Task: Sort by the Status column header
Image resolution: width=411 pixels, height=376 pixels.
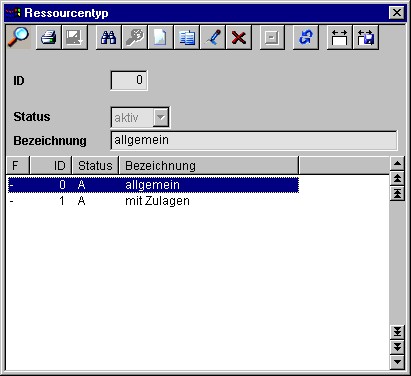Action: 95,165
